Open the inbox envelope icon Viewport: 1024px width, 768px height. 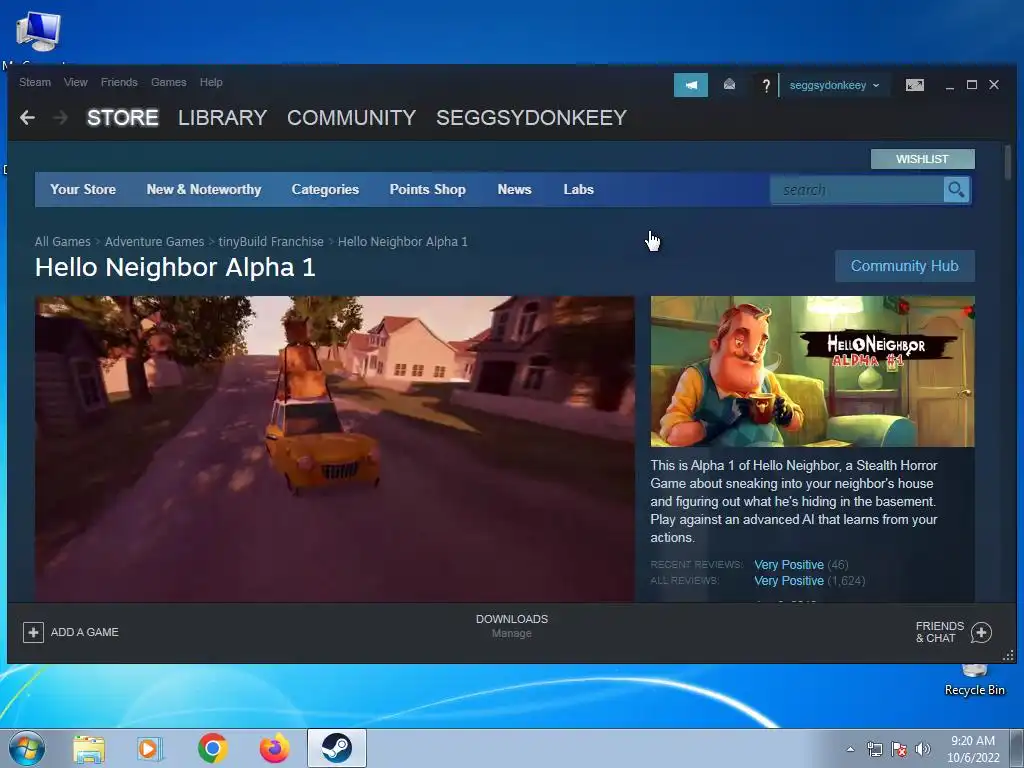pyautogui.click(x=729, y=85)
